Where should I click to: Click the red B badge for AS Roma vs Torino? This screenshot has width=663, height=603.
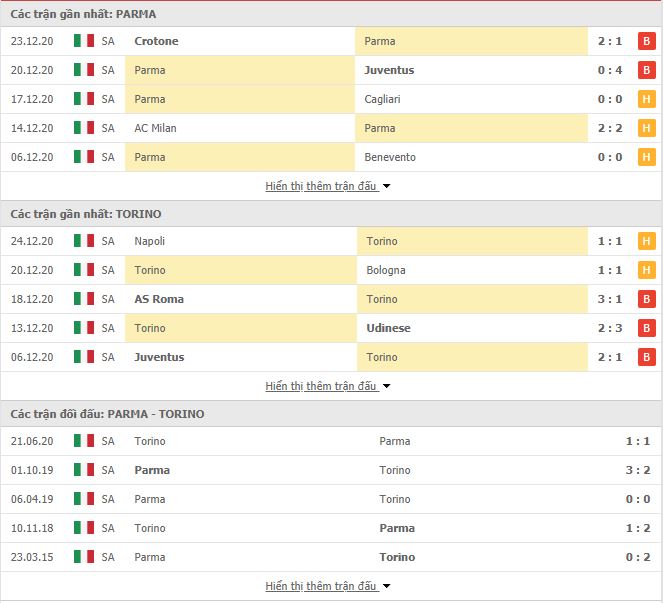[x=647, y=299]
